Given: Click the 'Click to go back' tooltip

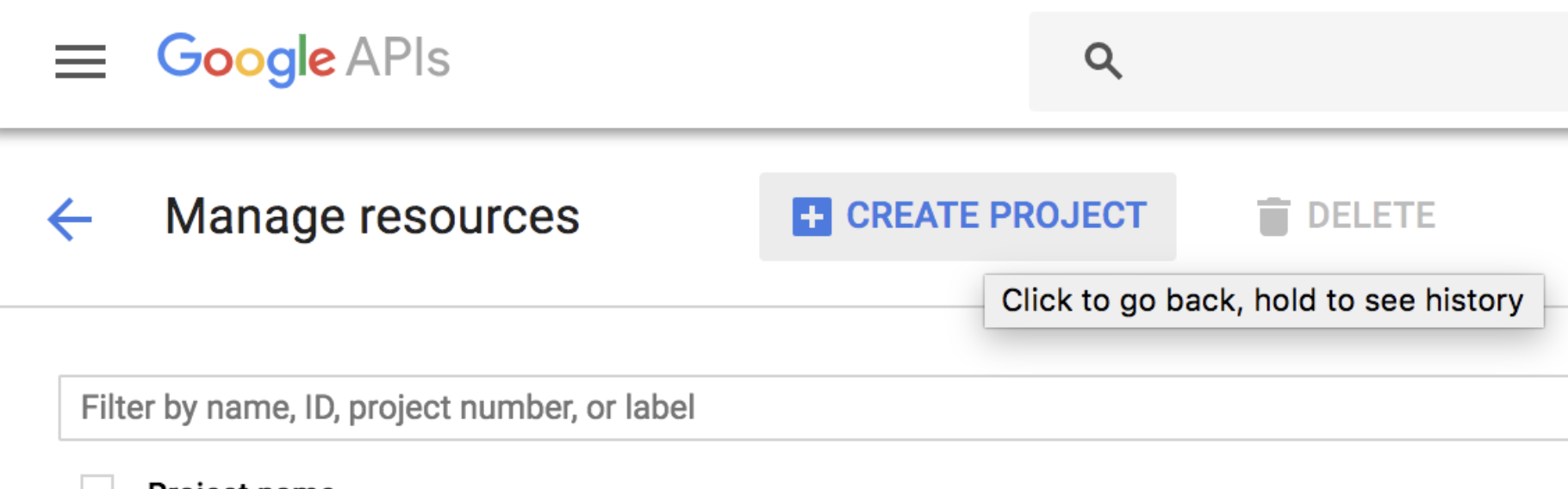Looking at the screenshot, I should pyautogui.click(x=1262, y=300).
